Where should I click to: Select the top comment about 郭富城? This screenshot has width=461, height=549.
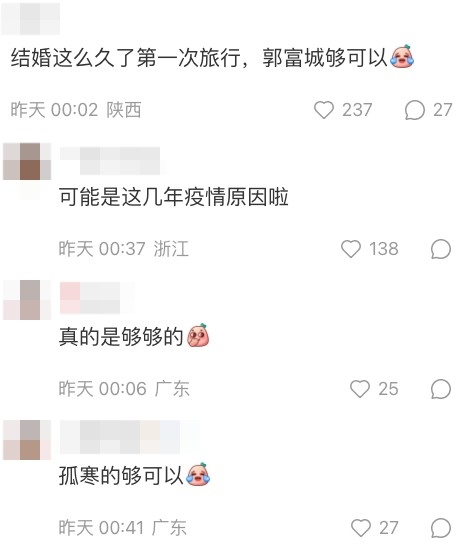(x=212, y=57)
